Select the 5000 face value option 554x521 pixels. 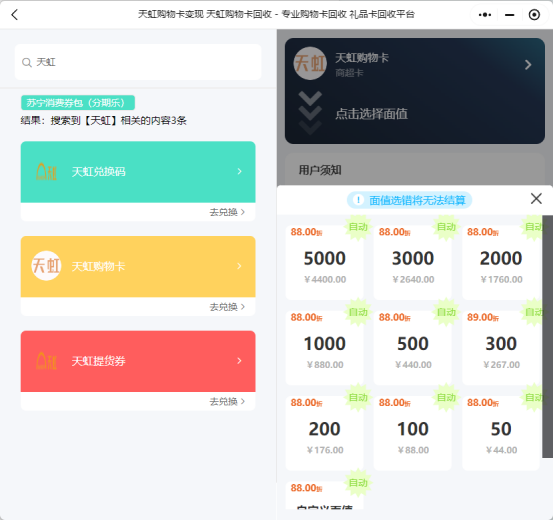pyautogui.click(x=324, y=262)
